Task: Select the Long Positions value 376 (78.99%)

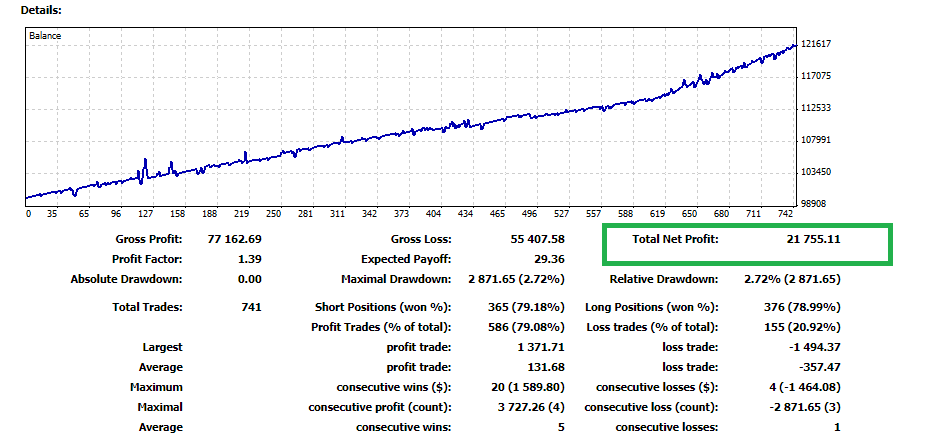Action: [800, 307]
